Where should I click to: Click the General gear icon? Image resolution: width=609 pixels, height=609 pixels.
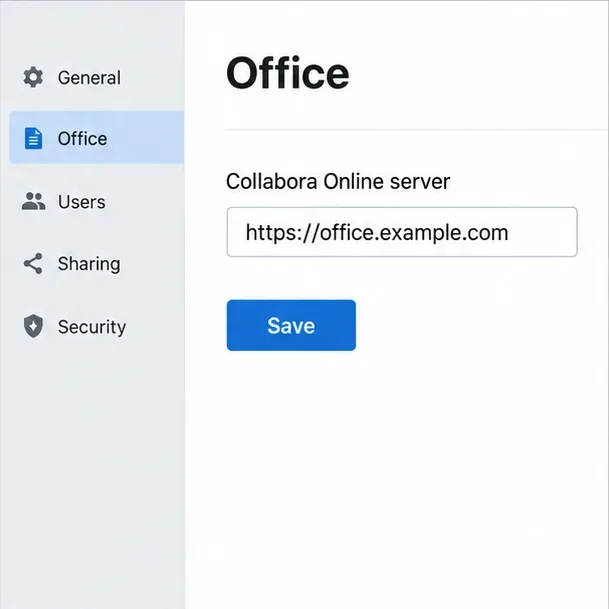pyautogui.click(x=33, y=77)
